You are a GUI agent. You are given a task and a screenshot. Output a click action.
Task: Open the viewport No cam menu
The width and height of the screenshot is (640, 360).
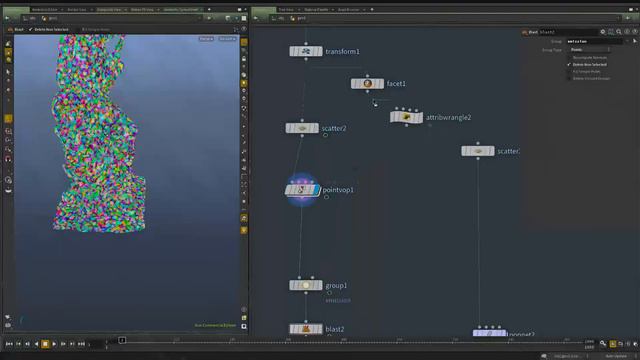(227, 39)
